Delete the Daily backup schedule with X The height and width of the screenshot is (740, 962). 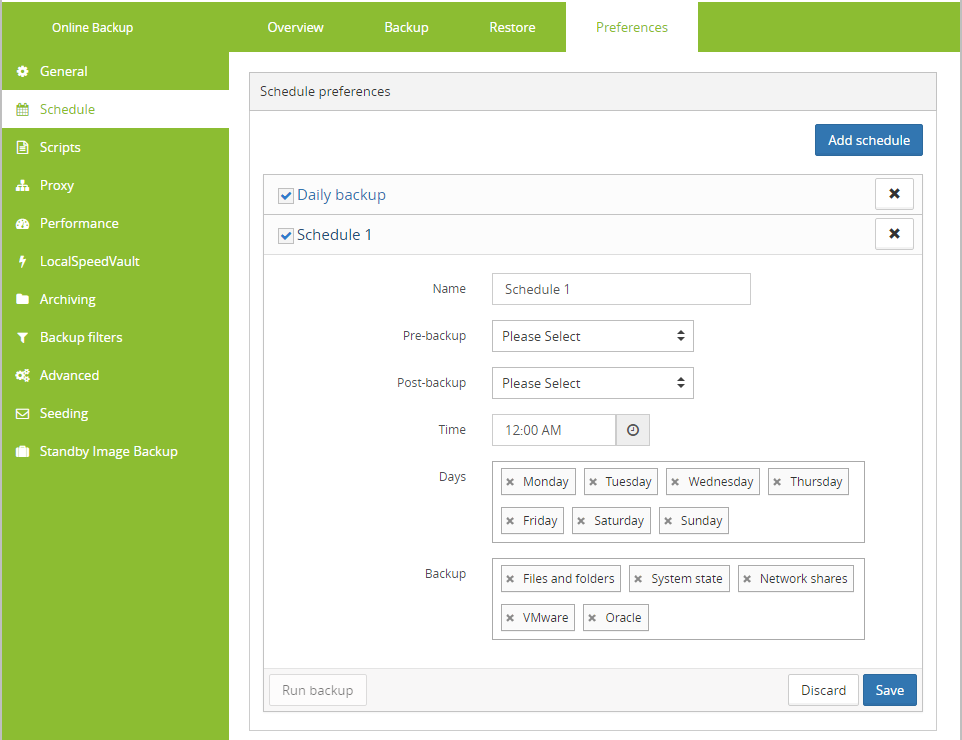(x=894, y=195)
